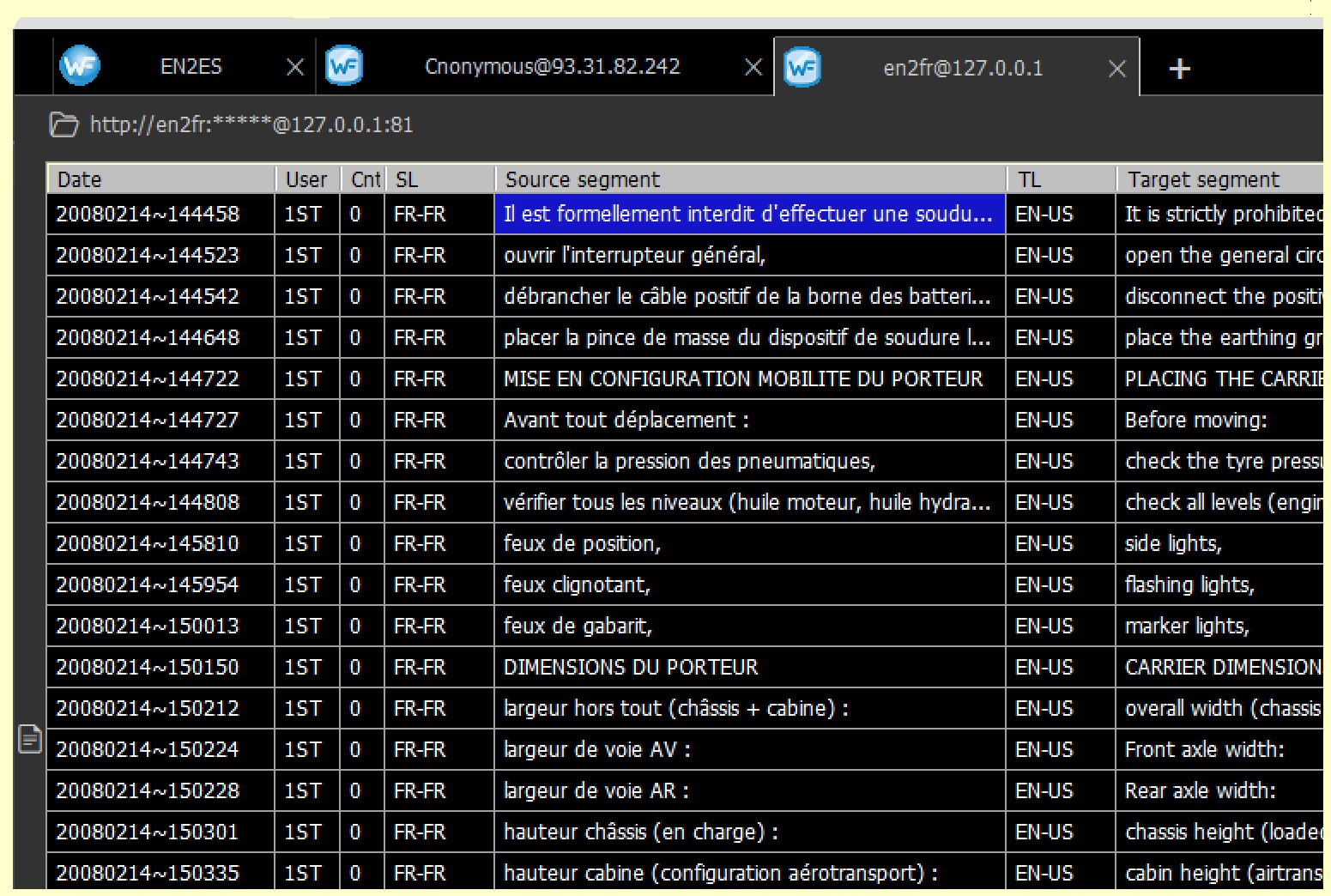Image resolution: width=1331 pixels, height=896 pixels.
Task: Close the EN2ES tab
Action: [x=294, y=67]
